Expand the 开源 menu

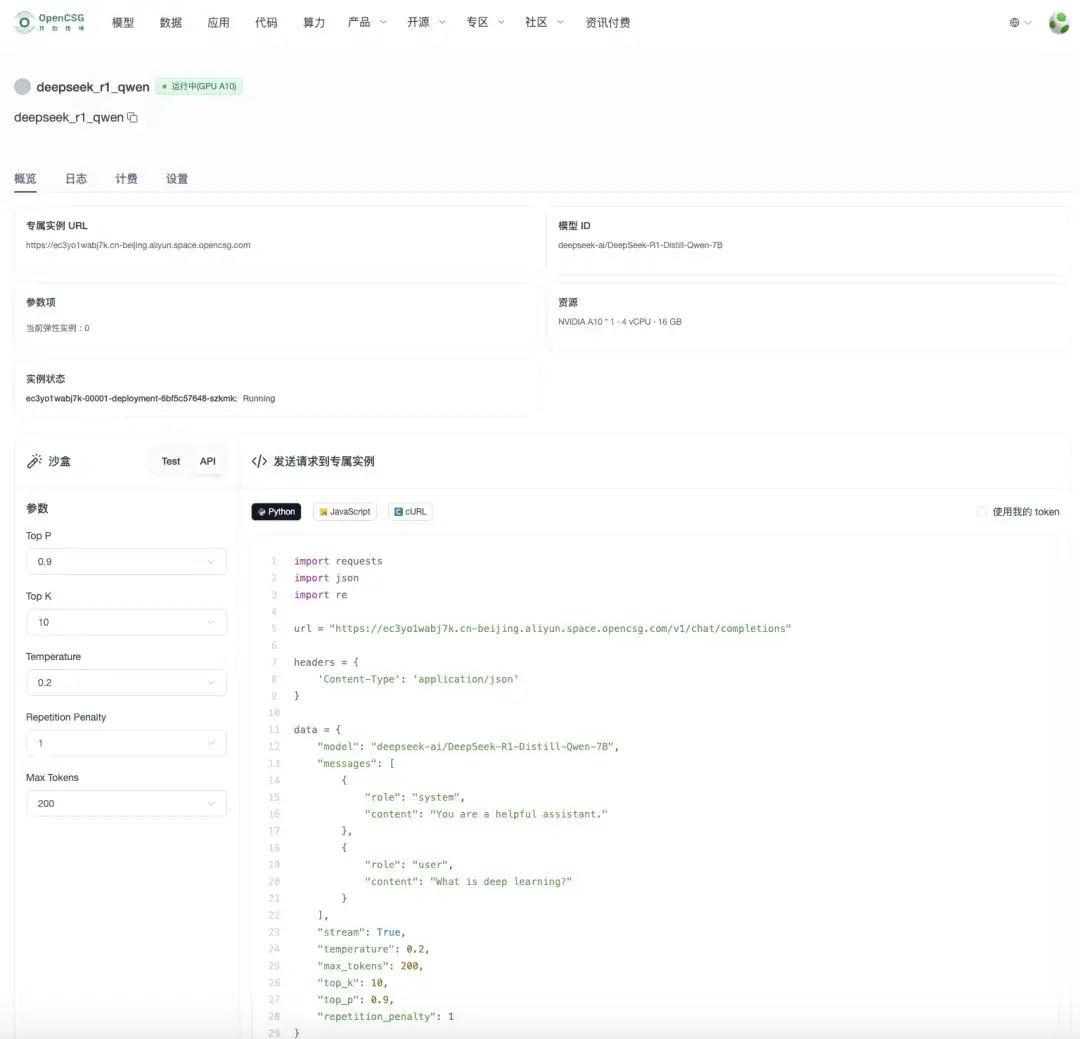426,23
